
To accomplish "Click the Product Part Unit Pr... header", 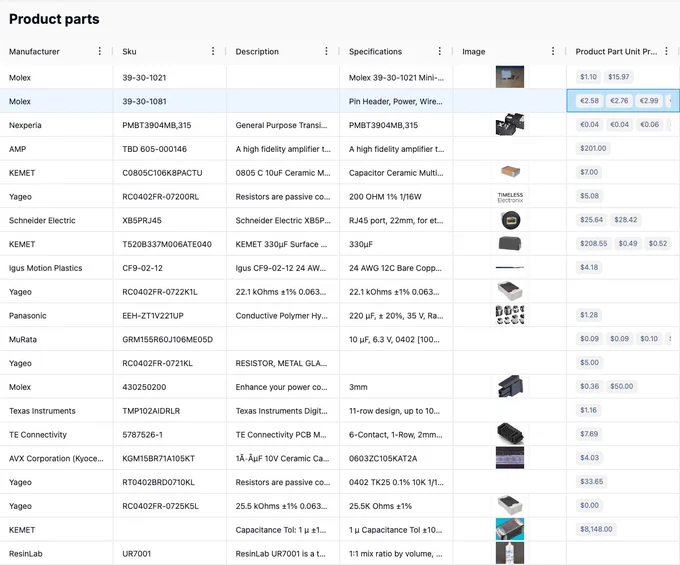I will pyautogui.click(x=616, y=52).
